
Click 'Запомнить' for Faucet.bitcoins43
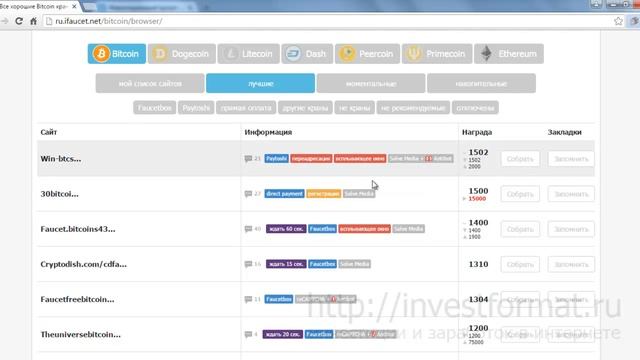571,229
